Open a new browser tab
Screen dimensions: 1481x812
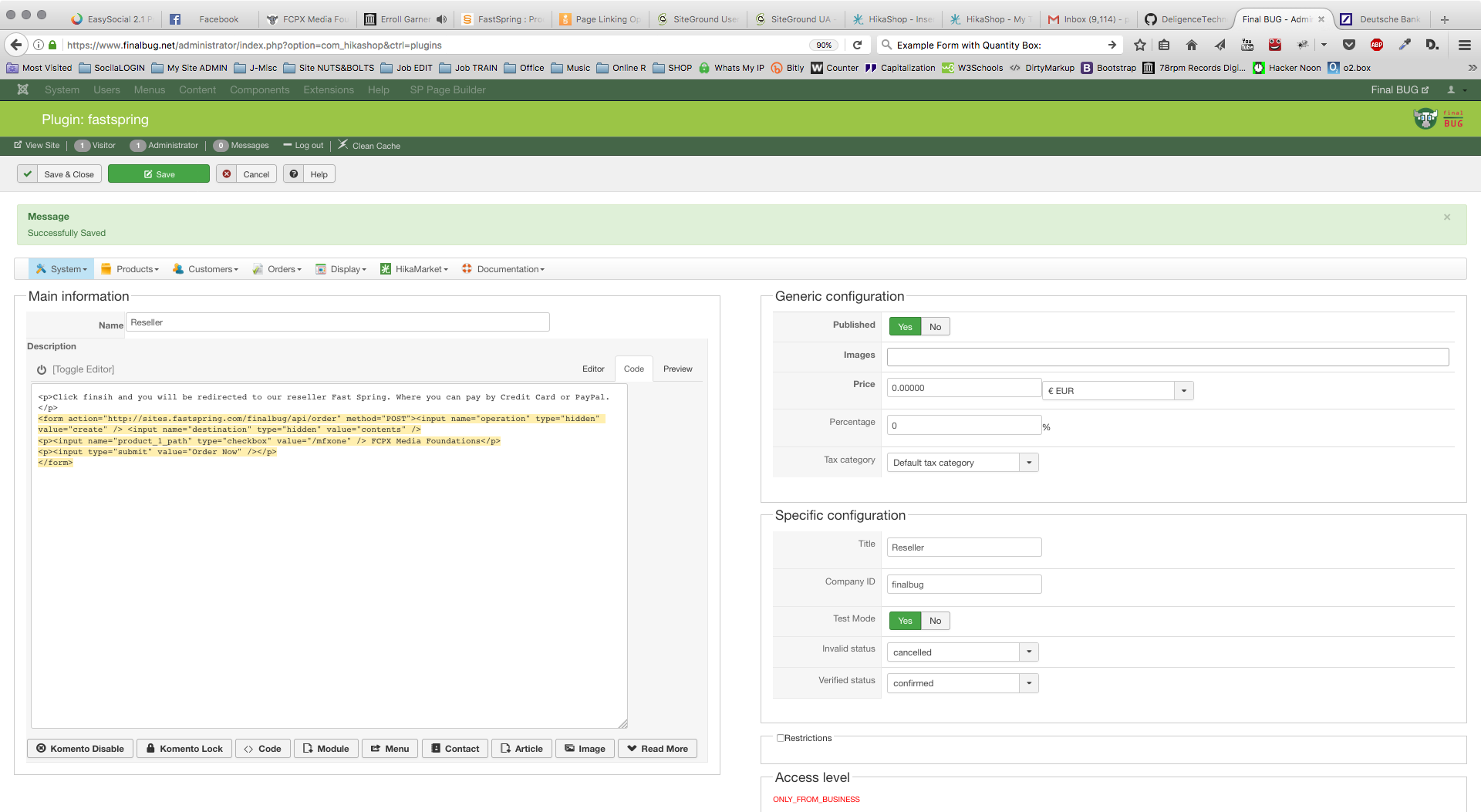(1445, 19)
